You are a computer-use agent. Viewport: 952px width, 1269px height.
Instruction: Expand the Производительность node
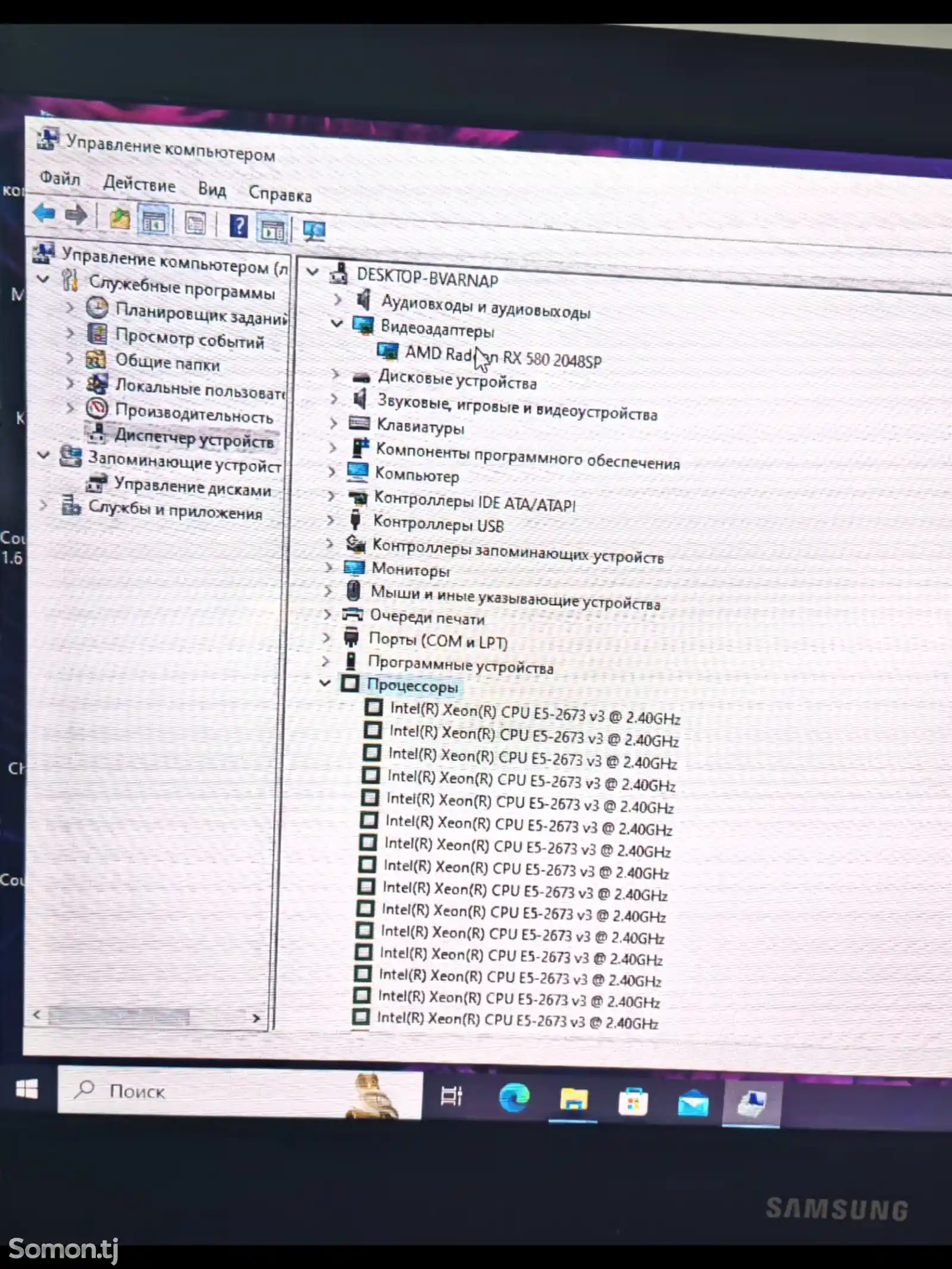coord(70,408)
